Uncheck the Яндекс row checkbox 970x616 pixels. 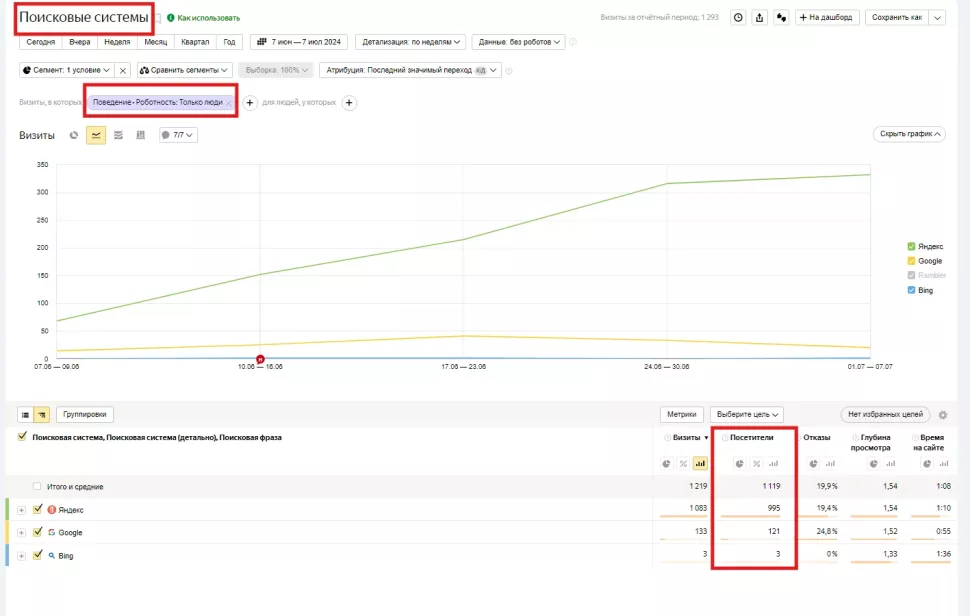tap(38, 509)
